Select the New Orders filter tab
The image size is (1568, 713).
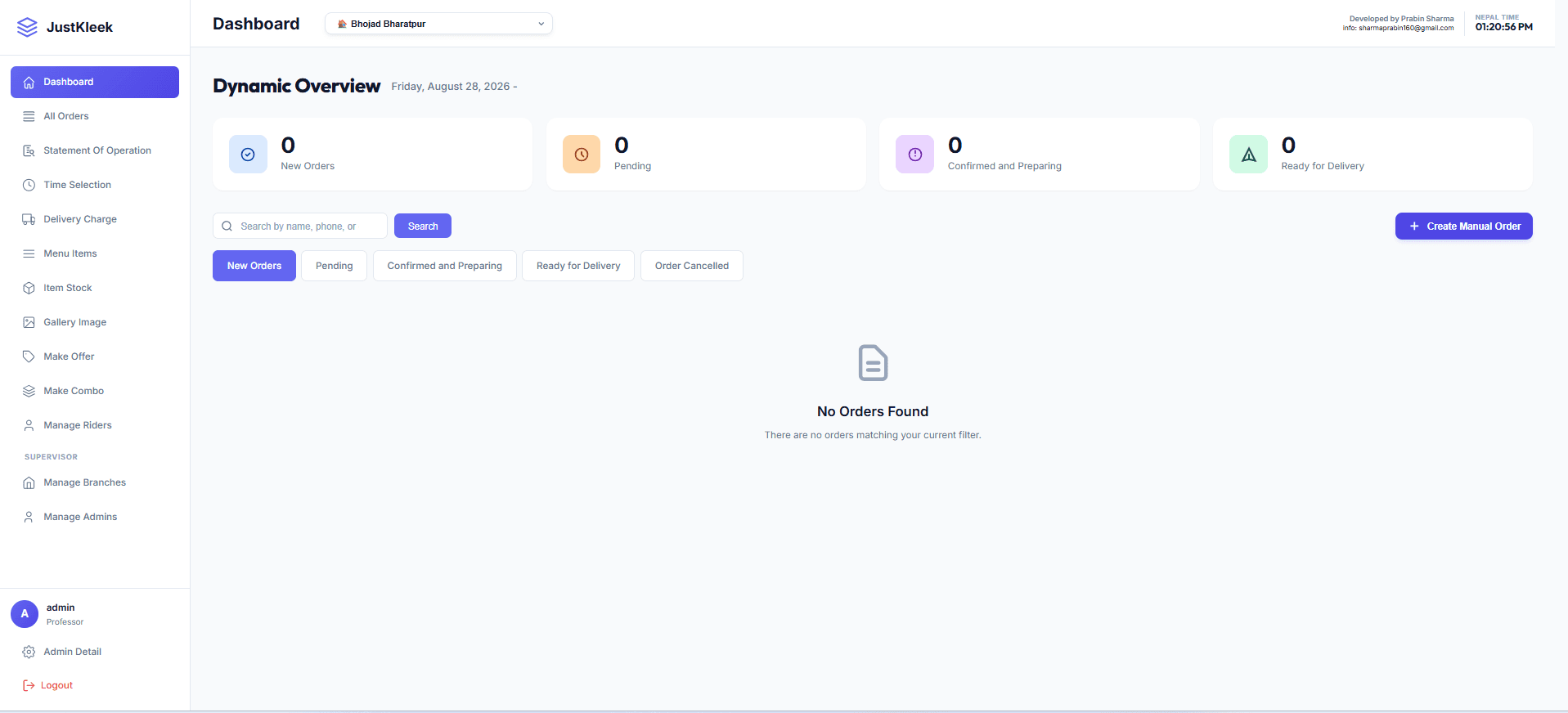tap(254, 266)
